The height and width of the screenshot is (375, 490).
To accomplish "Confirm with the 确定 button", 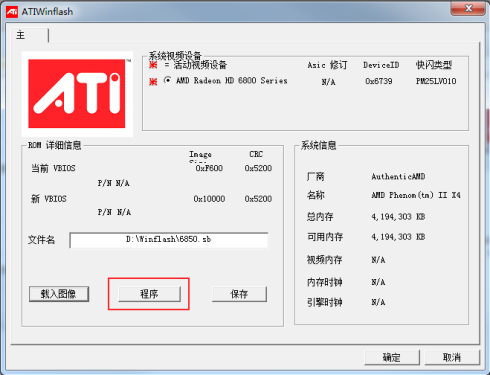I will [392, 358].
